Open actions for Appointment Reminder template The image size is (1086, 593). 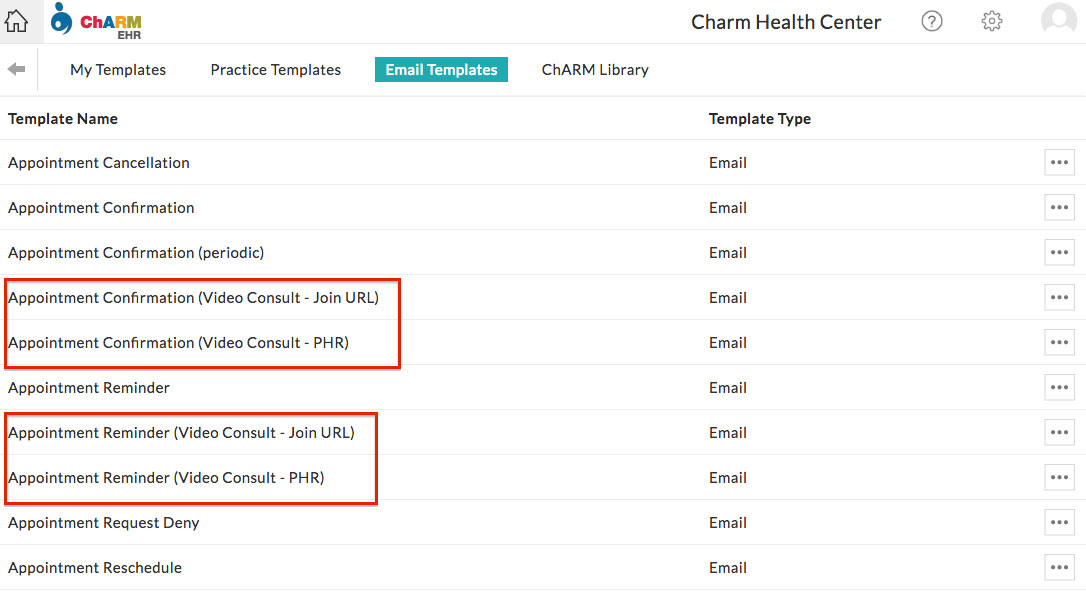1059,387
